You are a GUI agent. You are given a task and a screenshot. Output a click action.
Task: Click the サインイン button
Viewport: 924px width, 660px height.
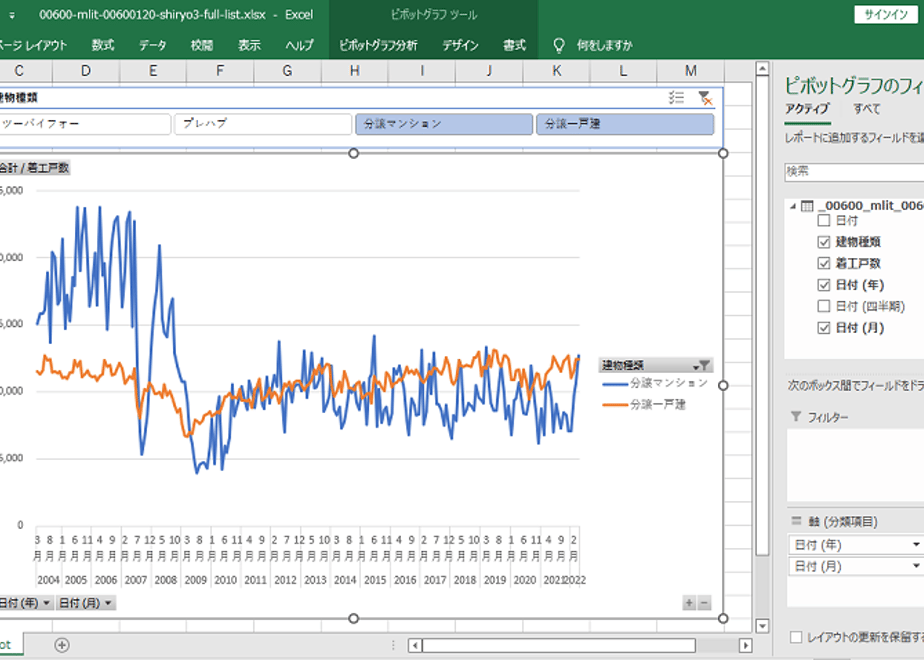pyautogui.click(x=886, y=15)
